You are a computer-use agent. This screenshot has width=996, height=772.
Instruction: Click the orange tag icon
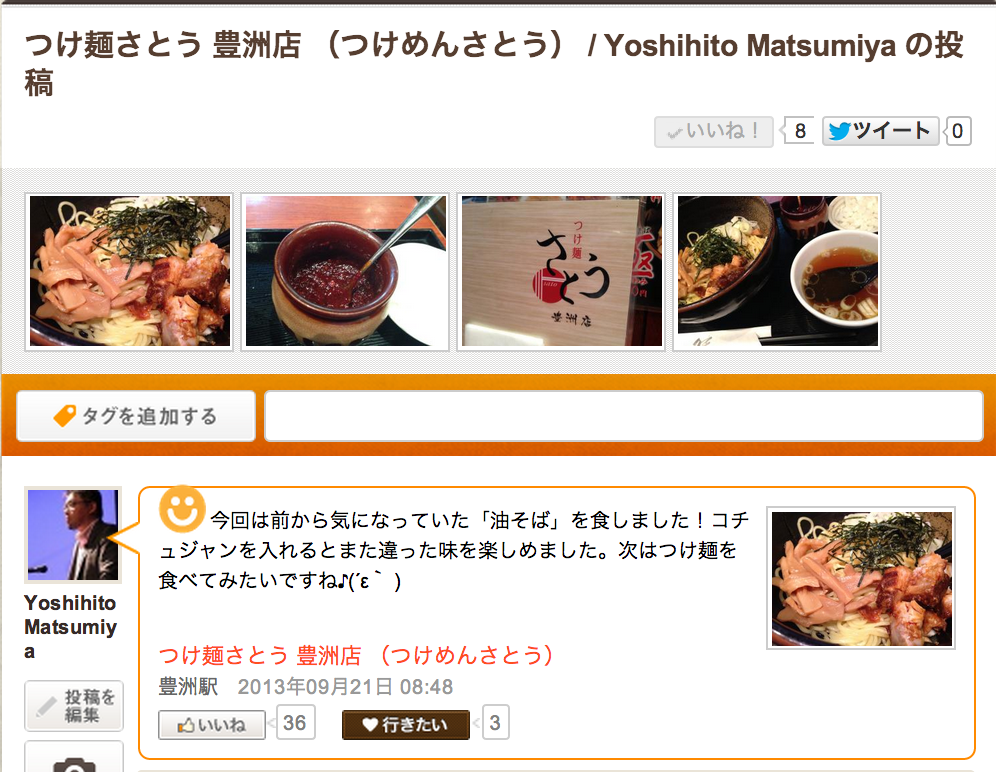click(65, 416)
